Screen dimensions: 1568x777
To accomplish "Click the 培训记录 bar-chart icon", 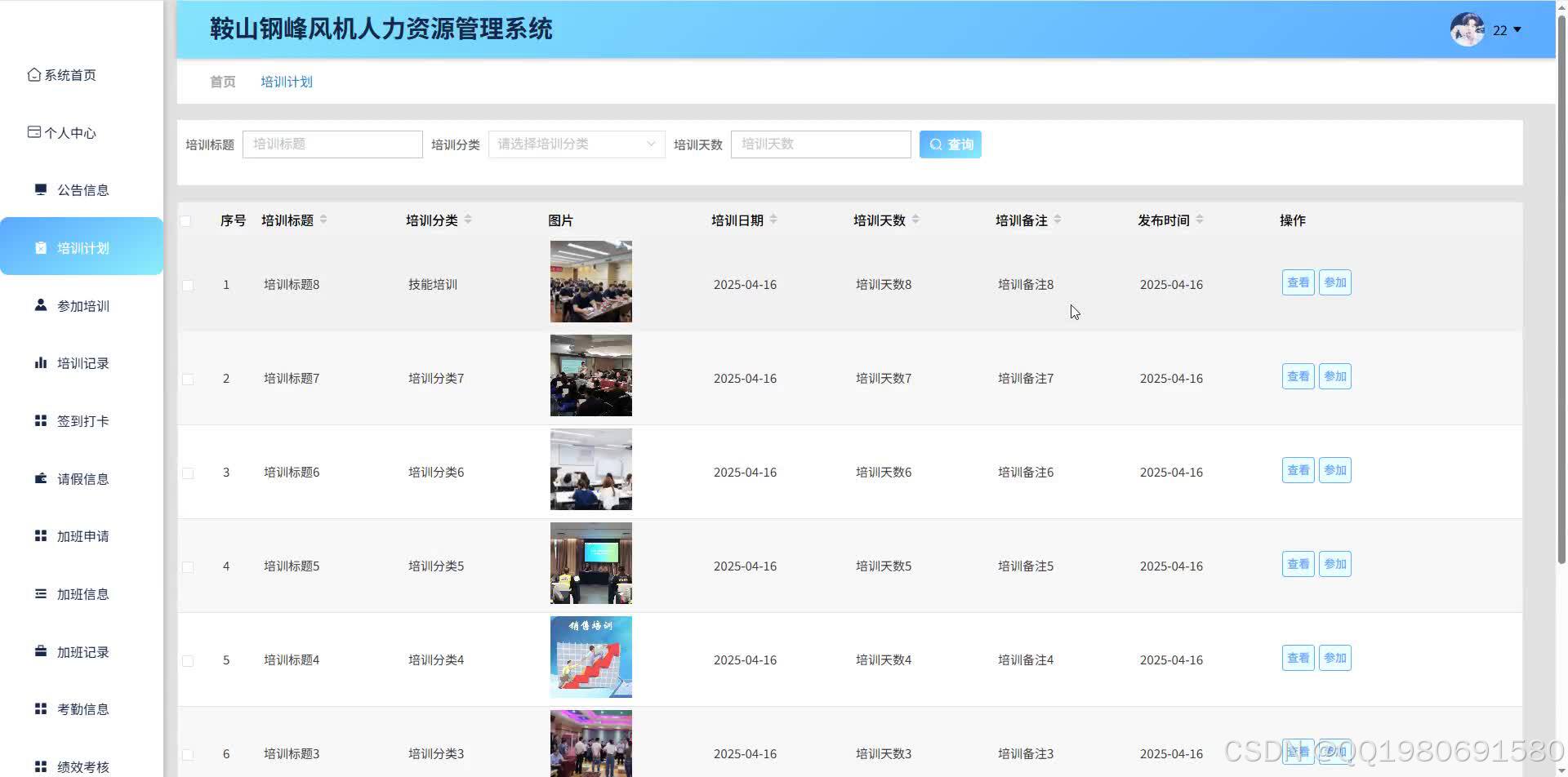I will tap(42, 362).
